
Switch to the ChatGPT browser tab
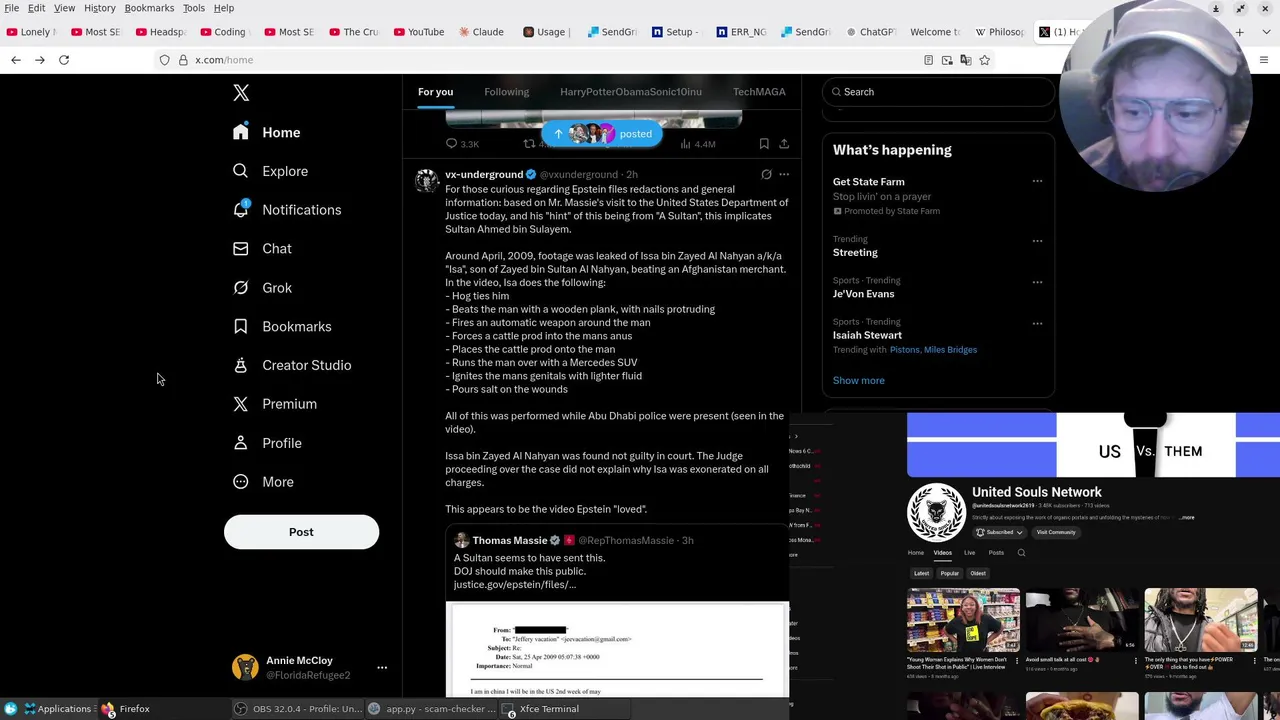pos(870,32)
